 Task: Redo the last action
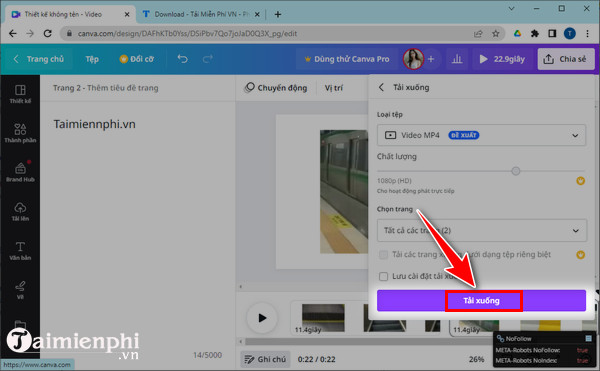[x=208, y=59]
